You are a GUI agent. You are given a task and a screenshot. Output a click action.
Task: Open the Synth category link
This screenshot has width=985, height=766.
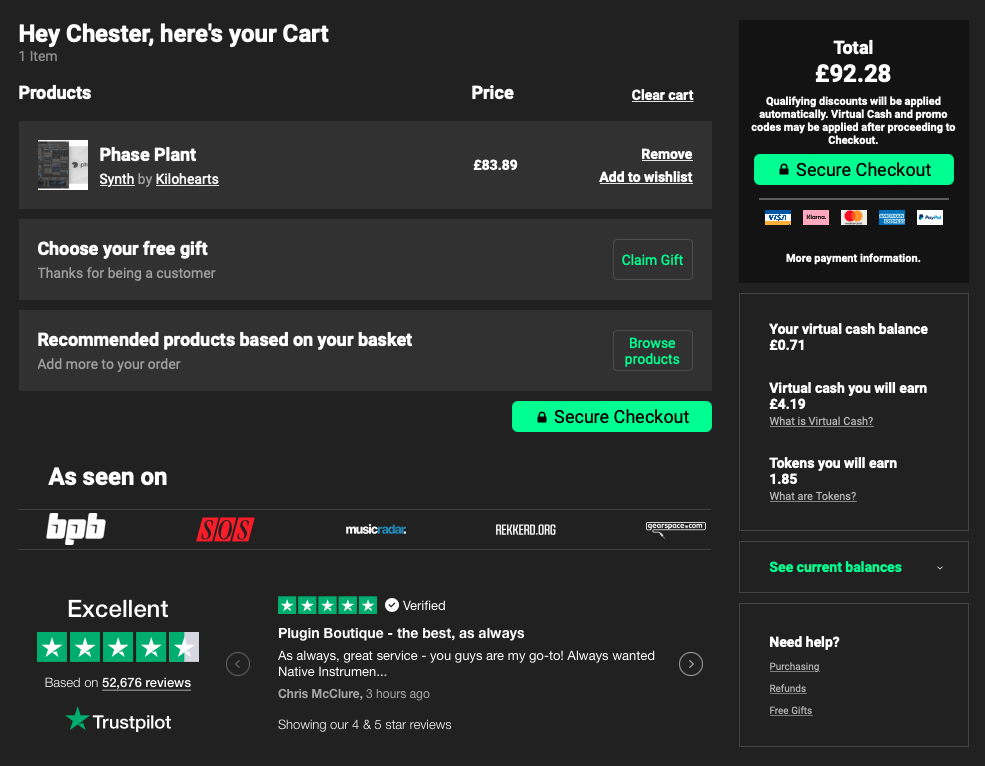click(117, 179)
